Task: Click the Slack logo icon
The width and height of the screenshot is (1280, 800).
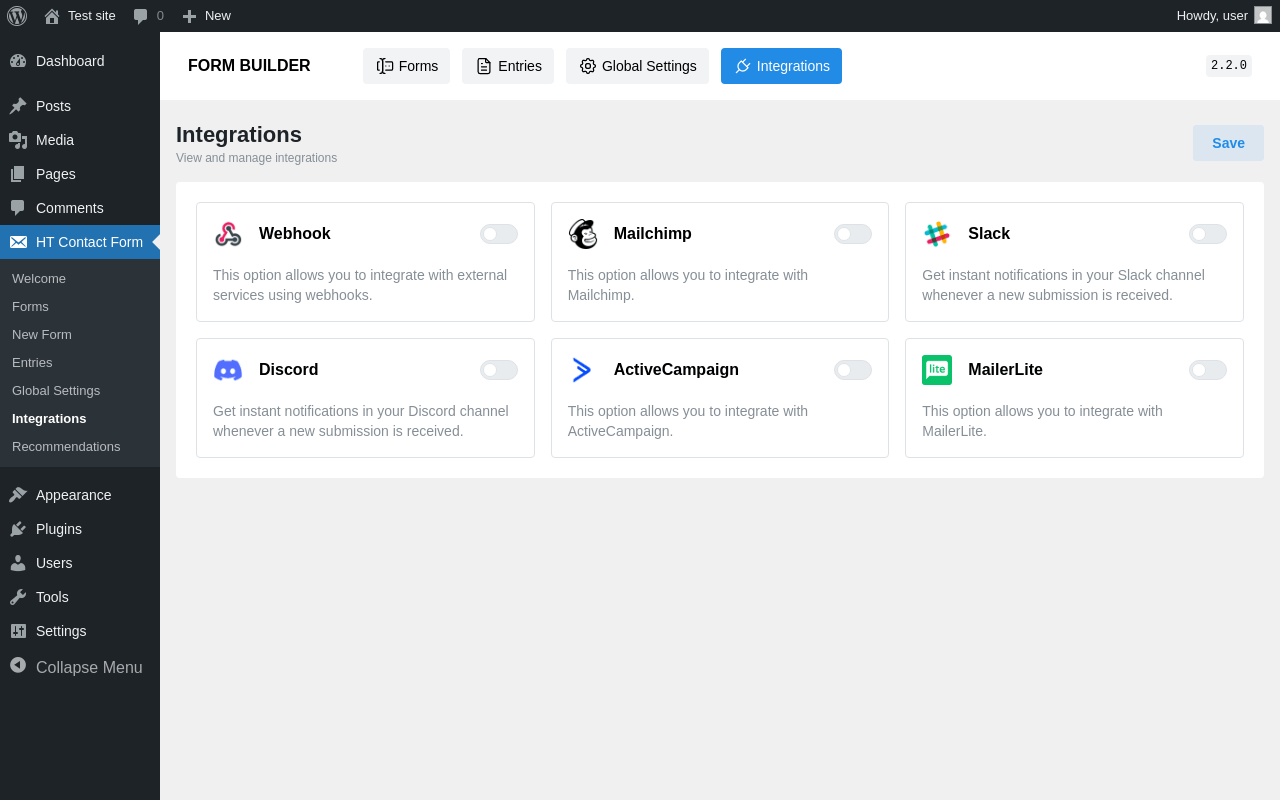Action: click(x=937, y=234)
